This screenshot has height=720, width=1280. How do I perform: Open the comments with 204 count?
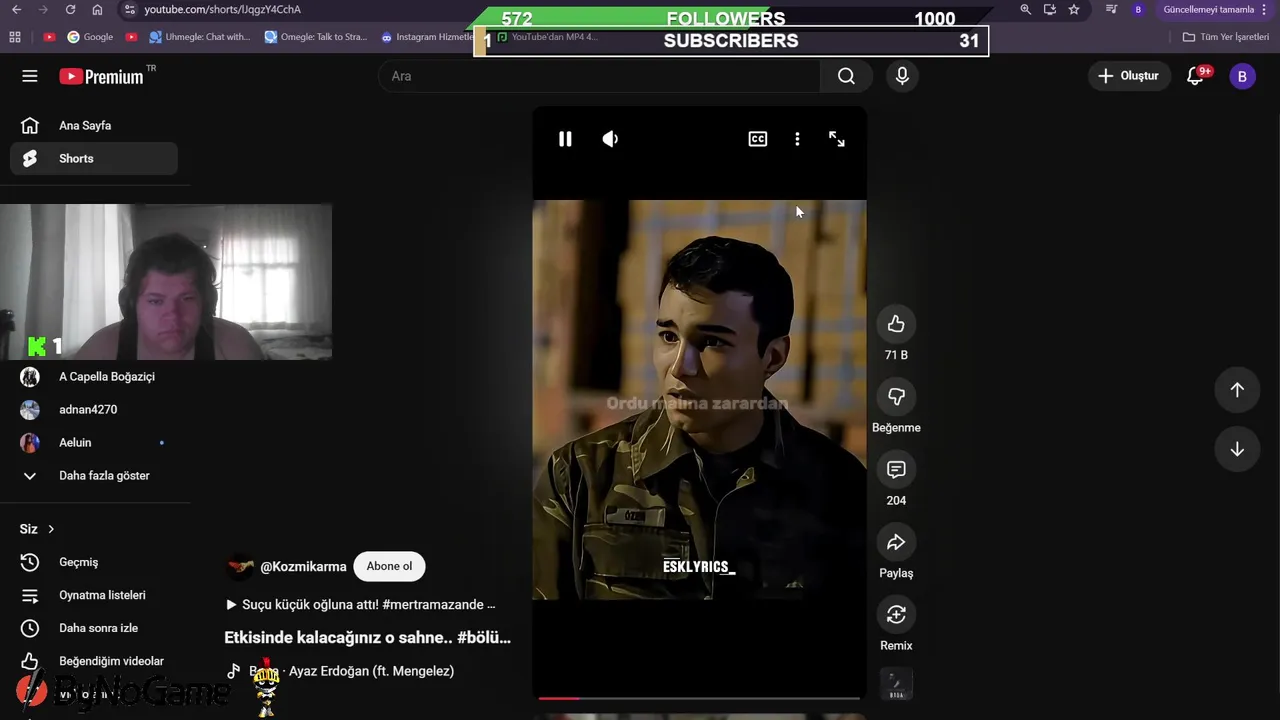coord(896,469)
